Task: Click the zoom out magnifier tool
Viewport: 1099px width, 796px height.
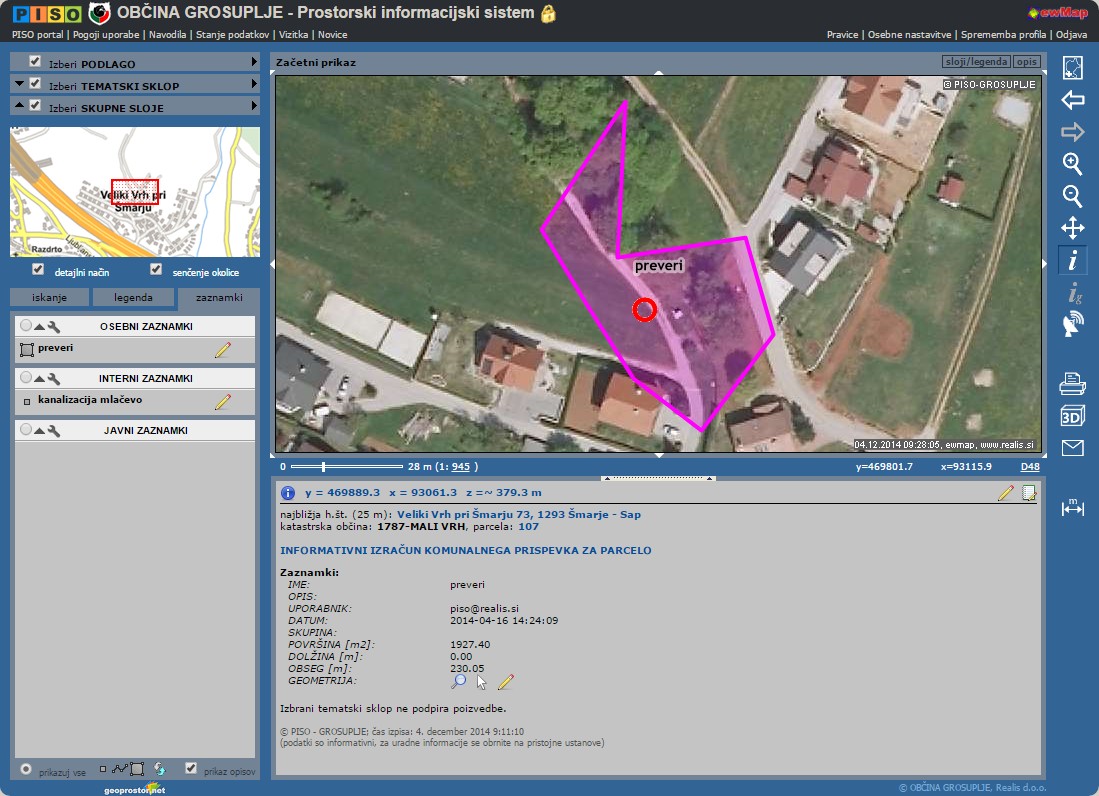Action: pos(1072,196)
